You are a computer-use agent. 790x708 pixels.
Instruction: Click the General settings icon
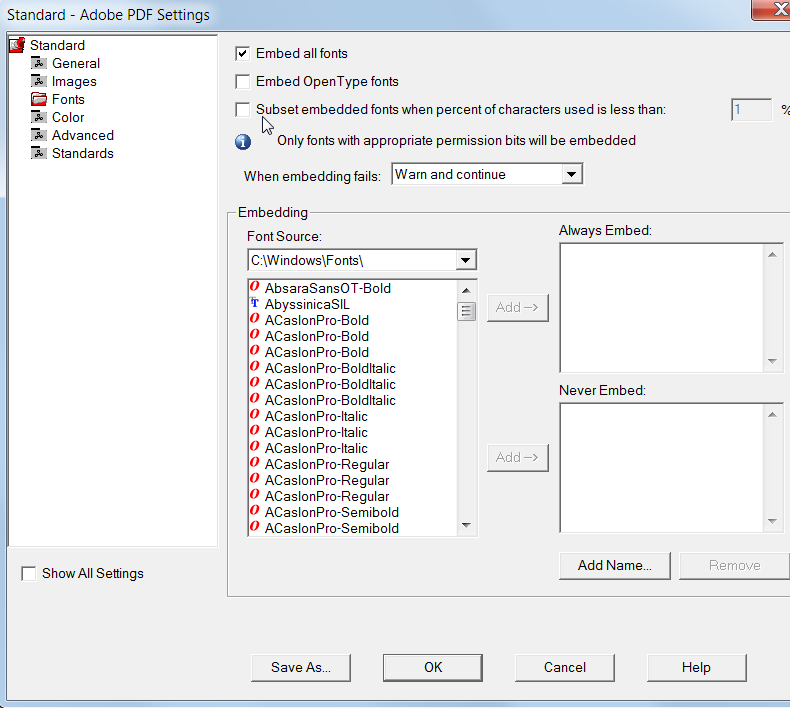(38, 63)
